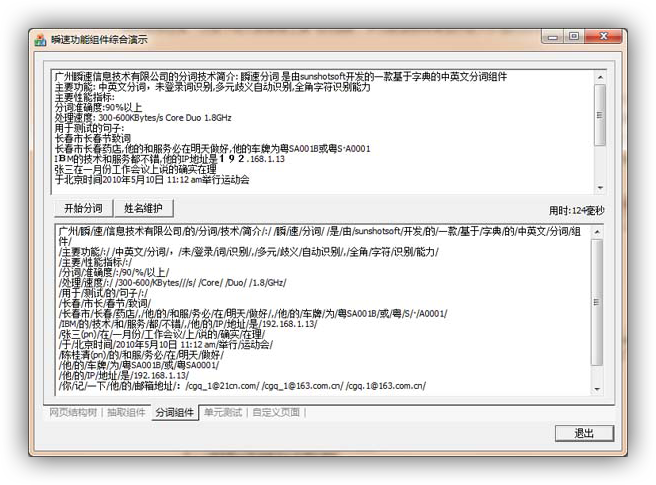The height and width of the screenshot is (485, 656).
Task: Minimize the 瞬速功能组件综合演示 window
Action: [553, 37]
